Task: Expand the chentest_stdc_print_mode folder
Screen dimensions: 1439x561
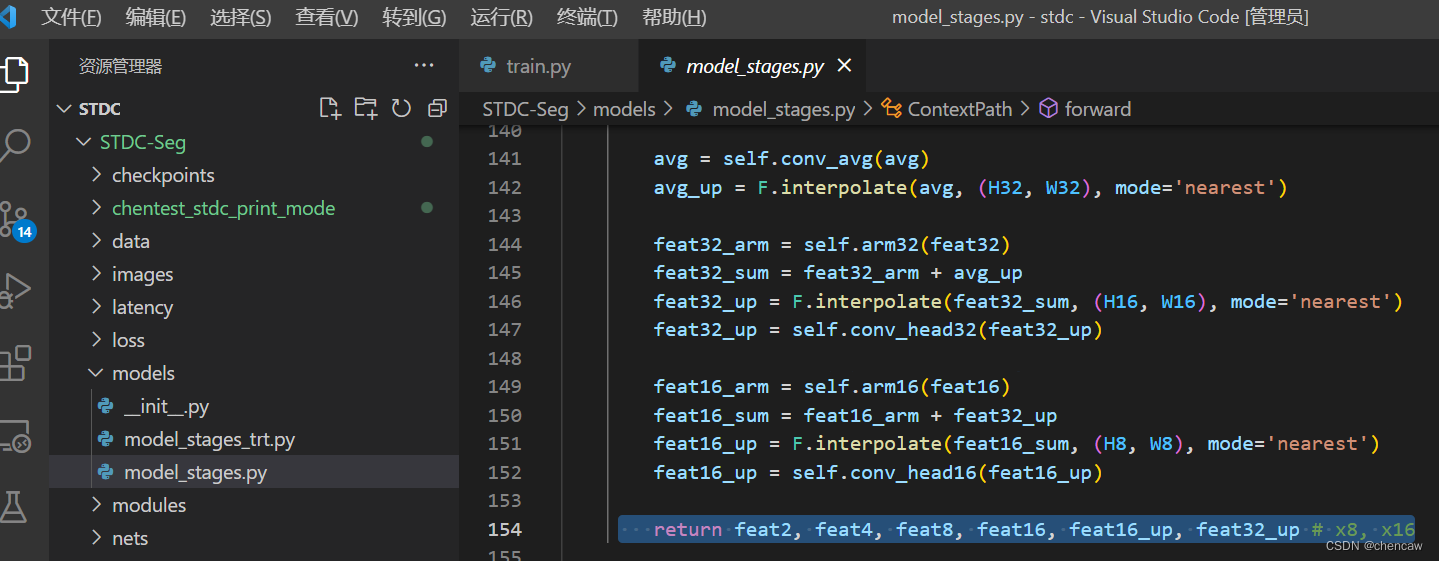Action: (x=96, y=208)
